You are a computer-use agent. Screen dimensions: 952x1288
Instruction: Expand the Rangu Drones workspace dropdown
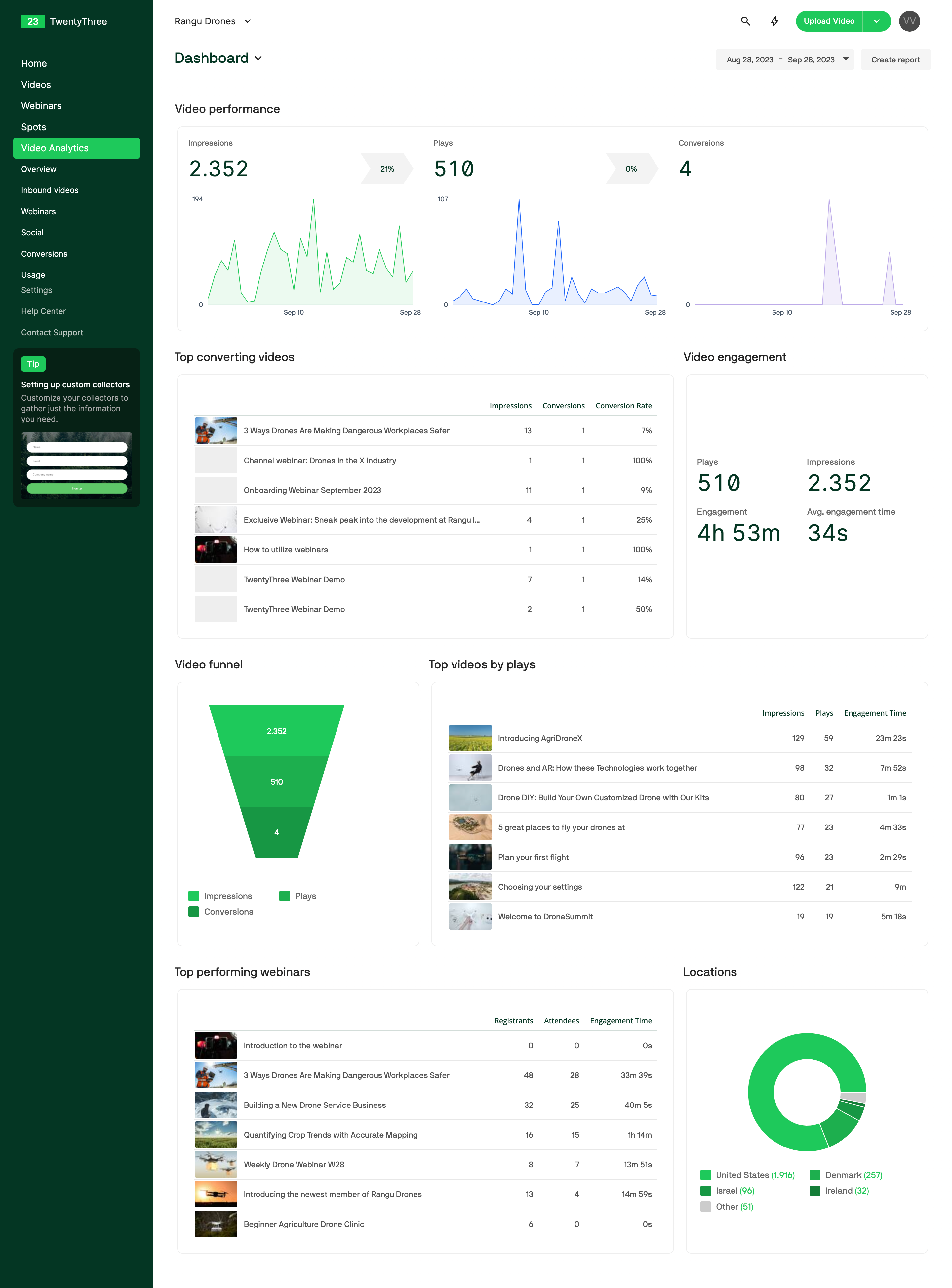(x=213, y=21)
